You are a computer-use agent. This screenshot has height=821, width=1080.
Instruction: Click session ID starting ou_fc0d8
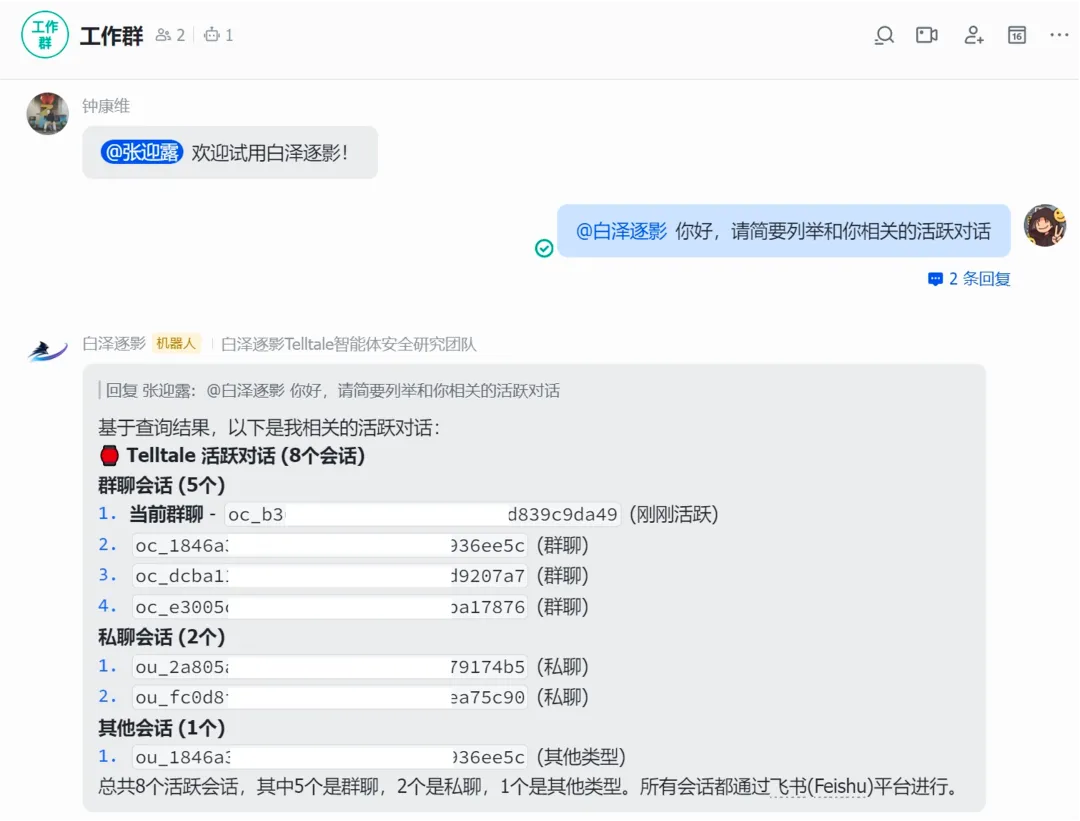[330, 697]
